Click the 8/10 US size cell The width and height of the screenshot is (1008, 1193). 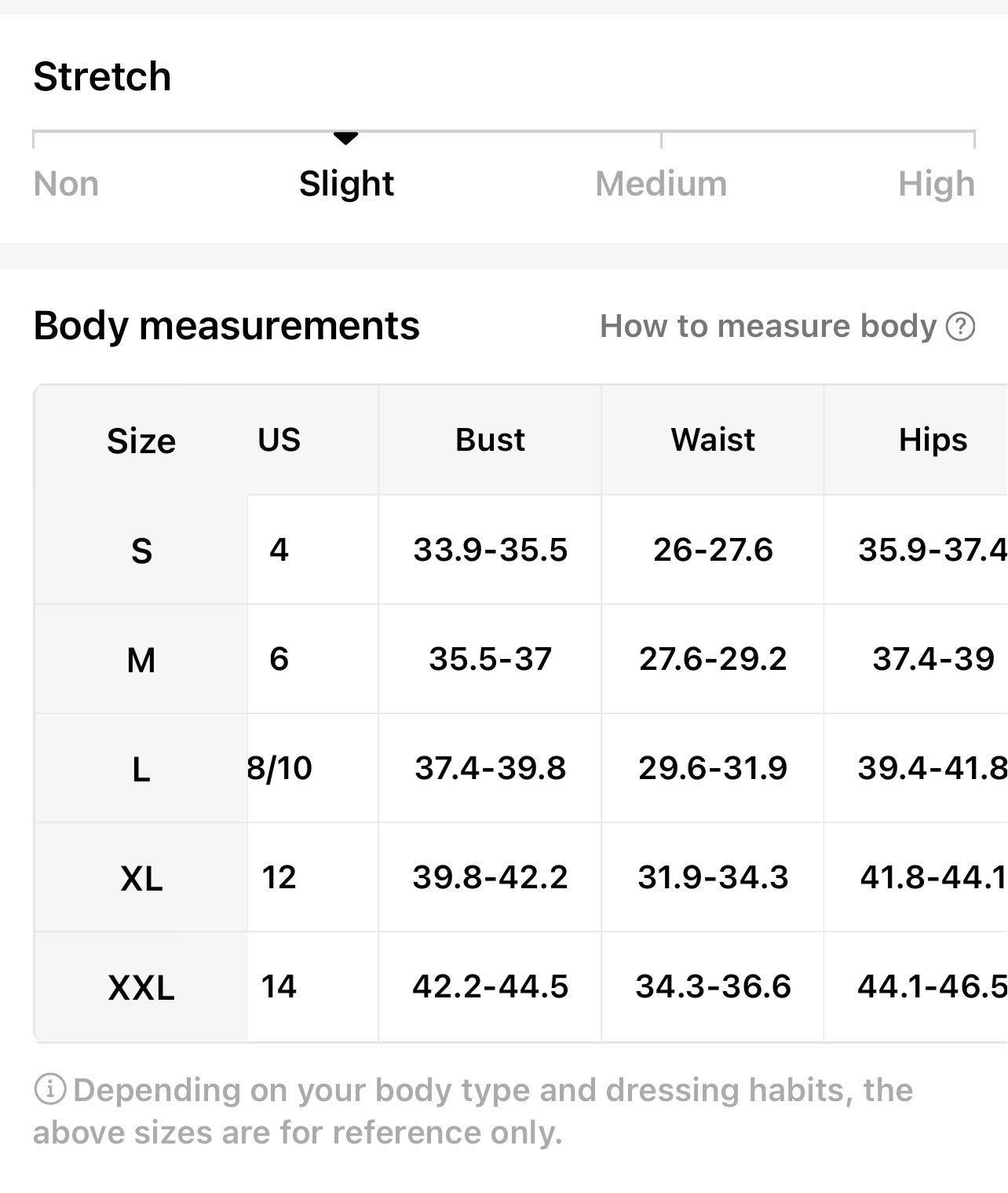click(279, 768)
